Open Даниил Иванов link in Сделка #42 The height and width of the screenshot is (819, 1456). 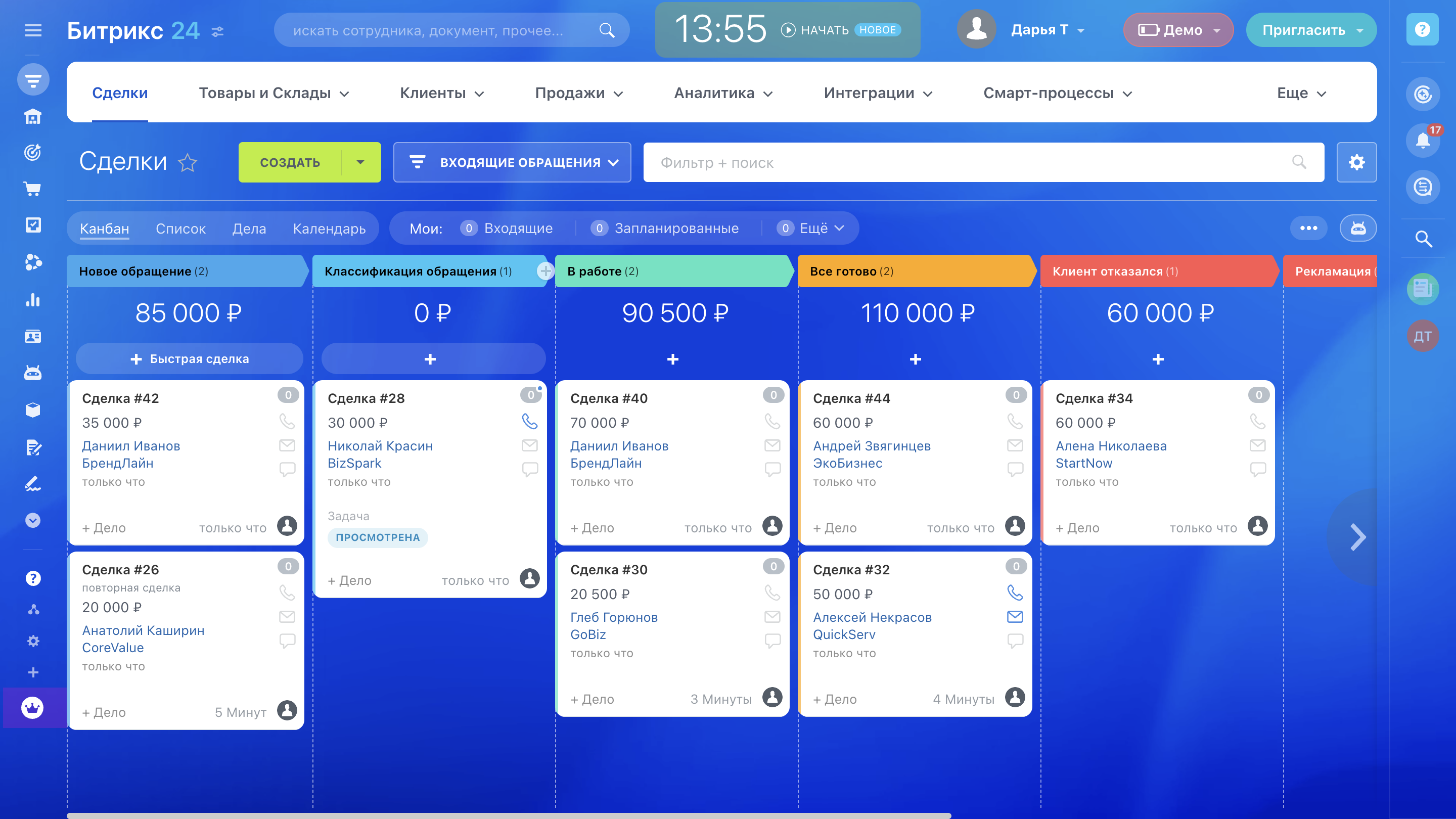click(x=130, y=446)
